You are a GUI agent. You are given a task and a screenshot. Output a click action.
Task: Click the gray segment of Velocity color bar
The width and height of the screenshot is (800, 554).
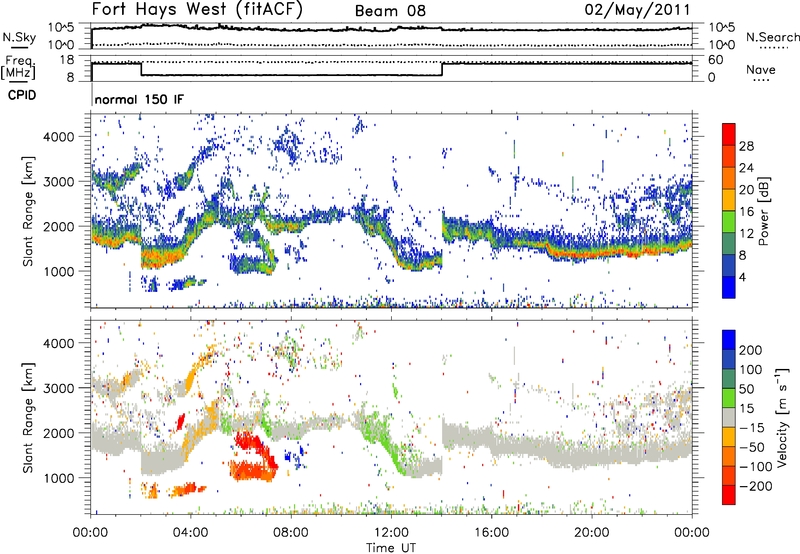pyautogui.click(x=729, y=418)
